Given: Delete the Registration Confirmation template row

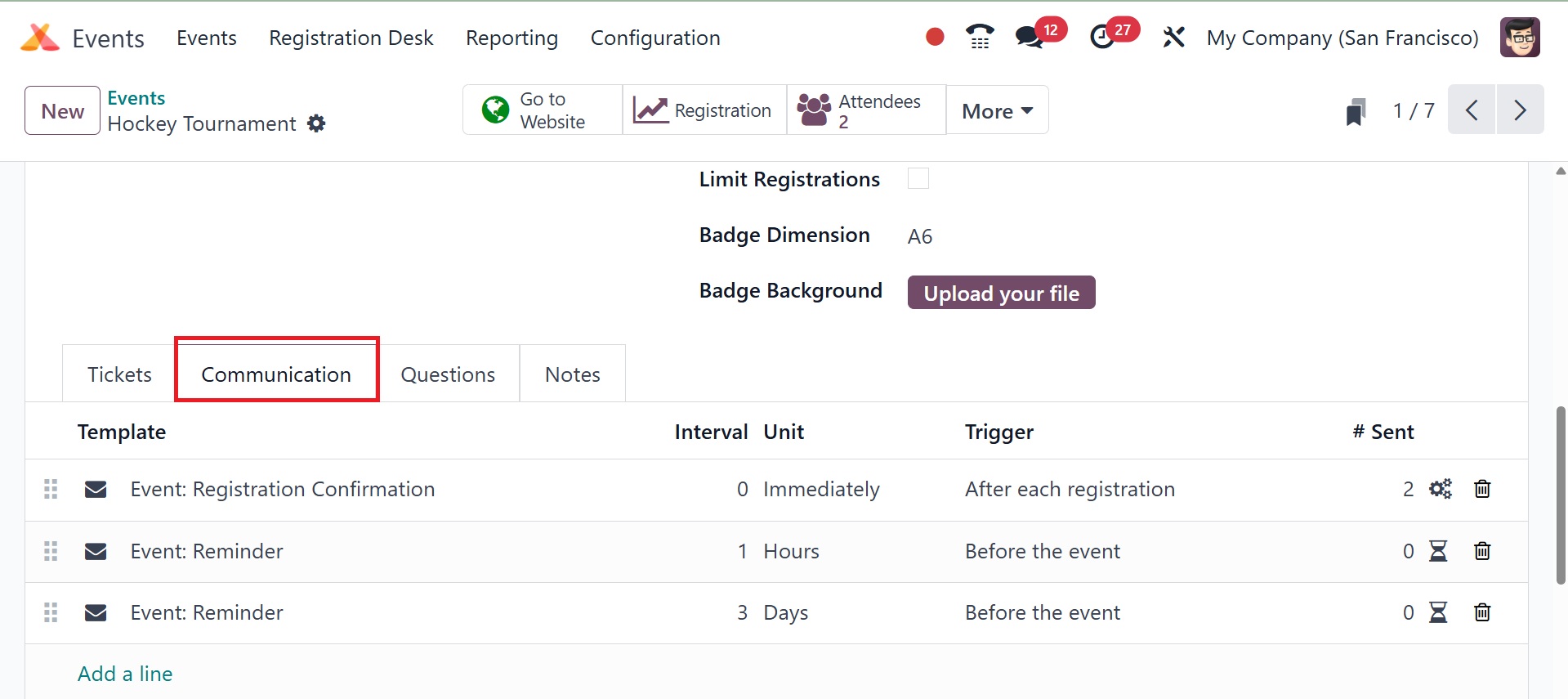Looking at the screenshot, I should [1481, 489].
